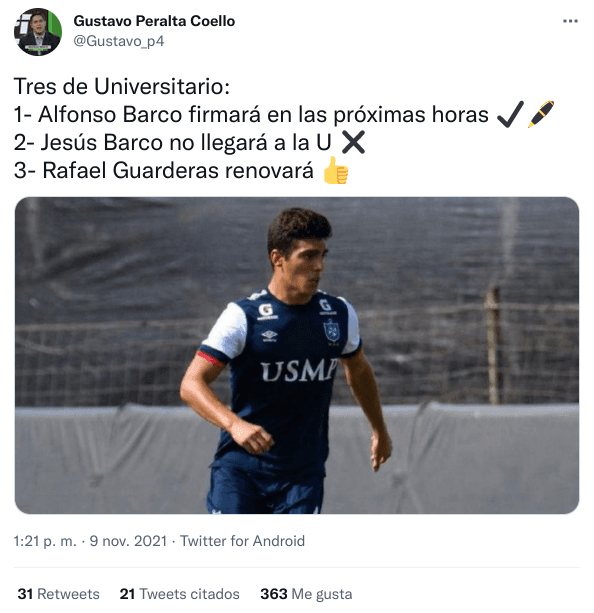The width and height of the screenshot is (594, 613).
Task: Open the attached USMP player photo
Action: (x=297, y=355)
